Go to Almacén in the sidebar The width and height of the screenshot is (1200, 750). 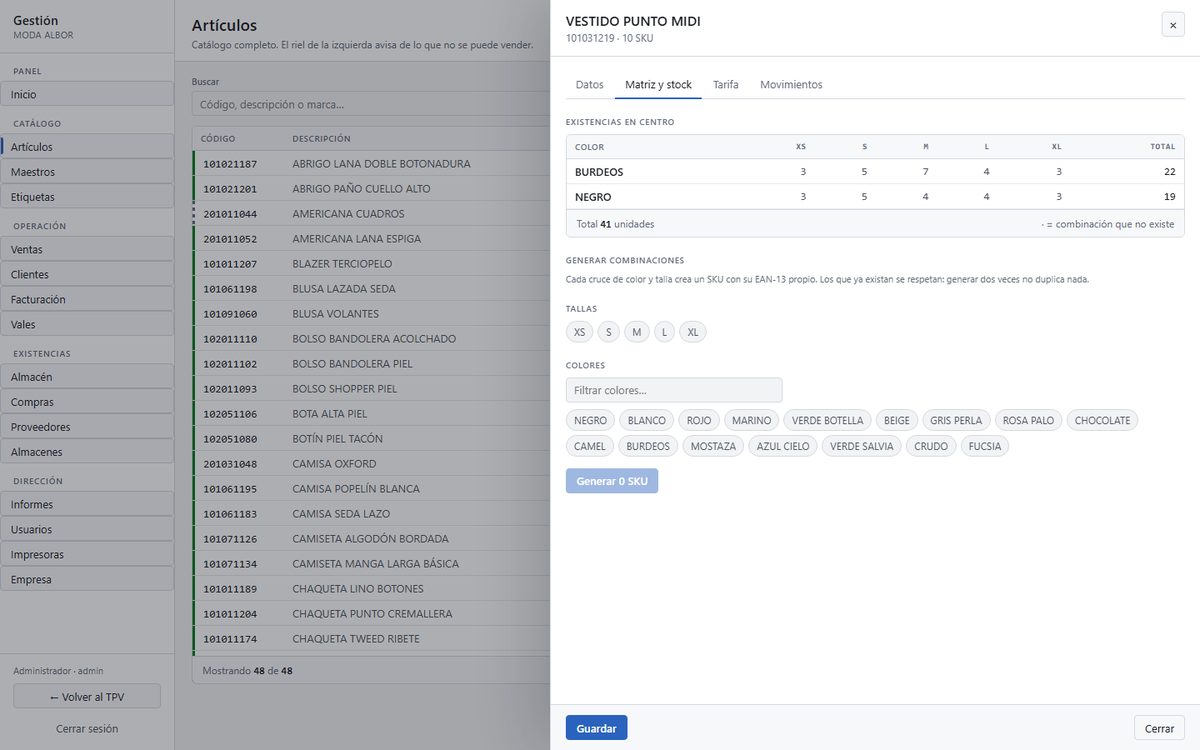click(x=87, y=377)
